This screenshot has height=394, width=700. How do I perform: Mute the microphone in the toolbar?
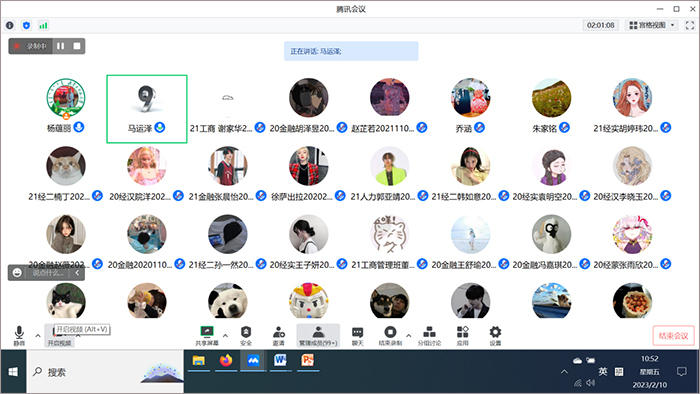click(19, 336)
